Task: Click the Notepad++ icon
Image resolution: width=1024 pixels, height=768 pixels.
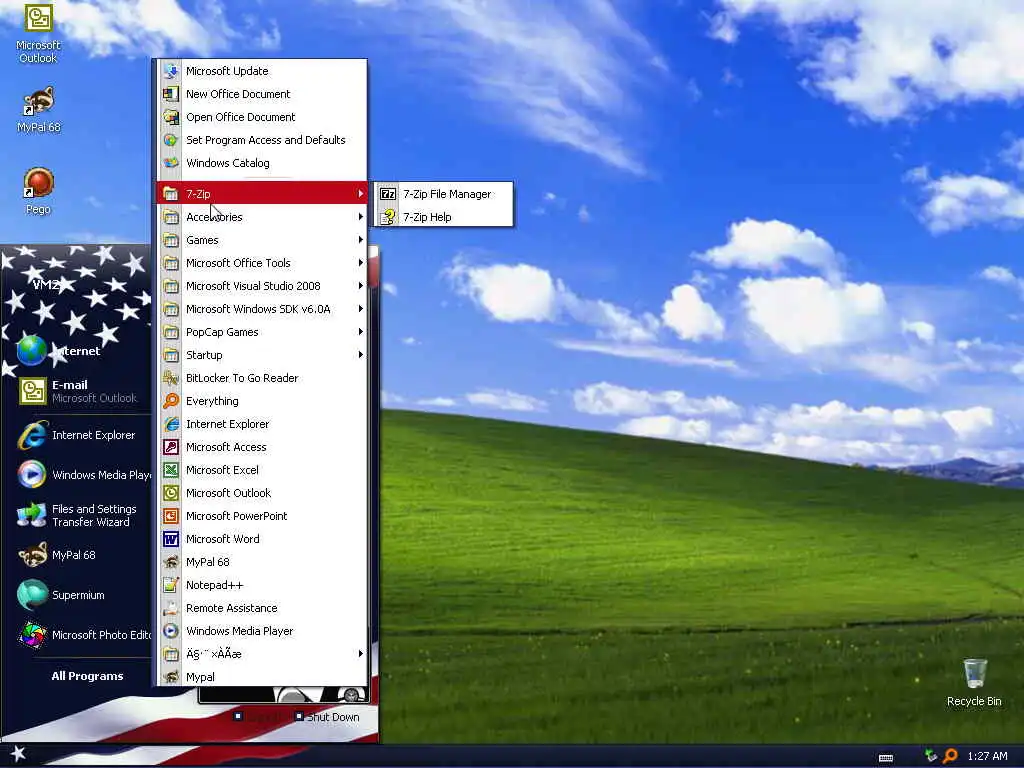Action: (x=171, y=584)
